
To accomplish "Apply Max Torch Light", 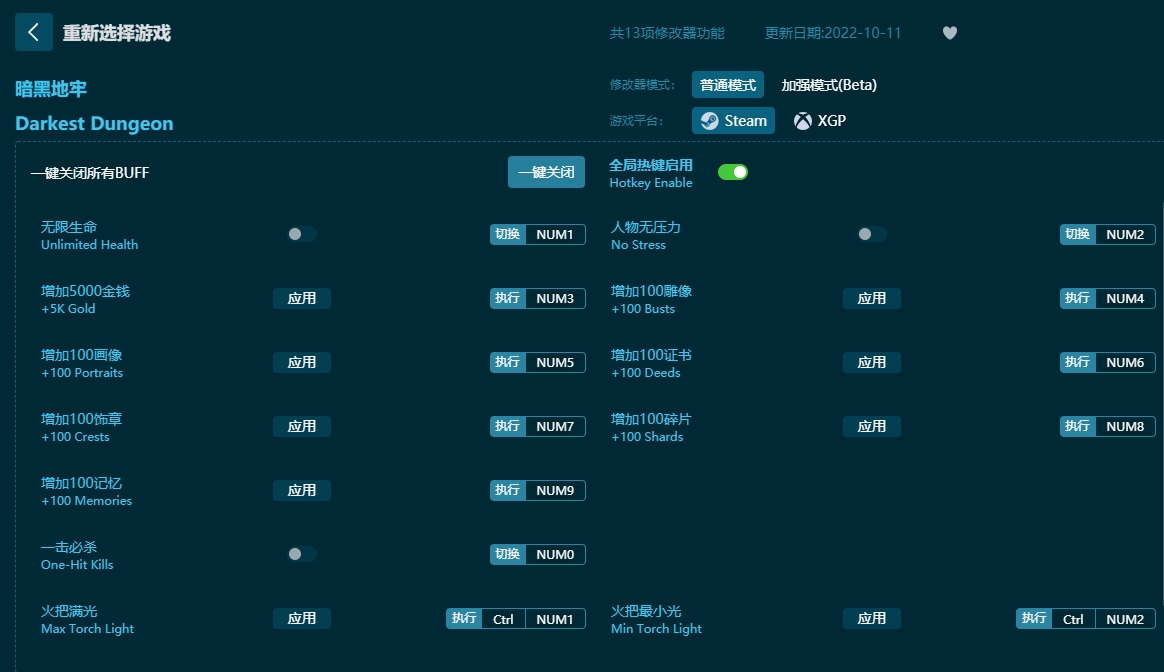I will (x=301, y=619).
